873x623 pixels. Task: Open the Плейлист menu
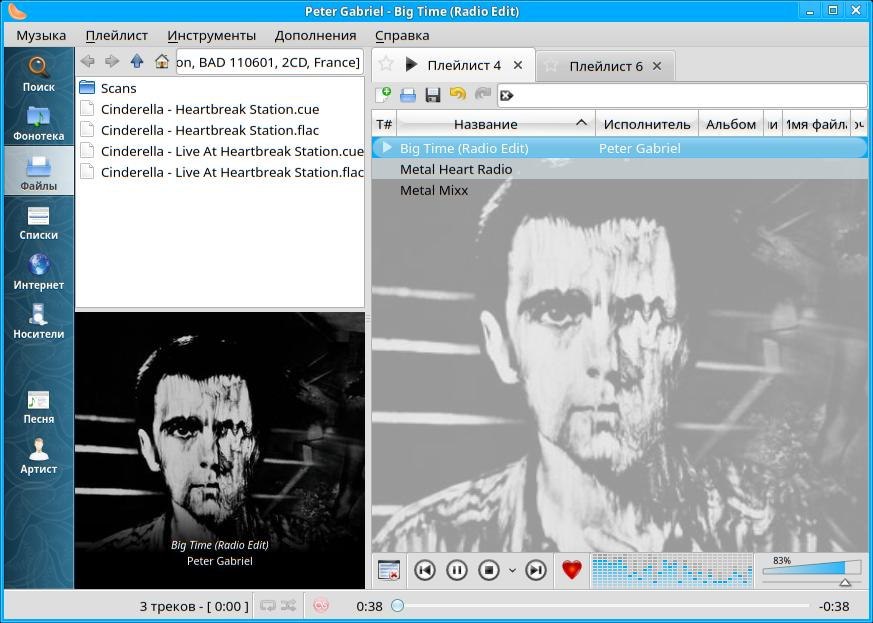117,36
